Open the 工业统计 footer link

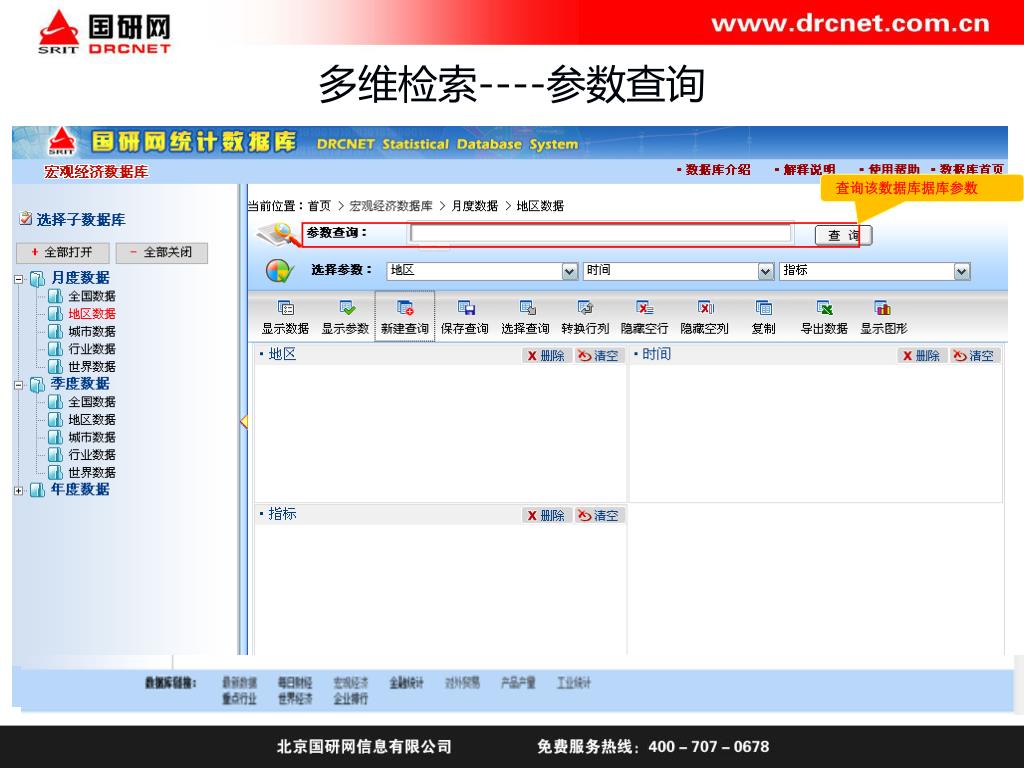coord(573,683)
